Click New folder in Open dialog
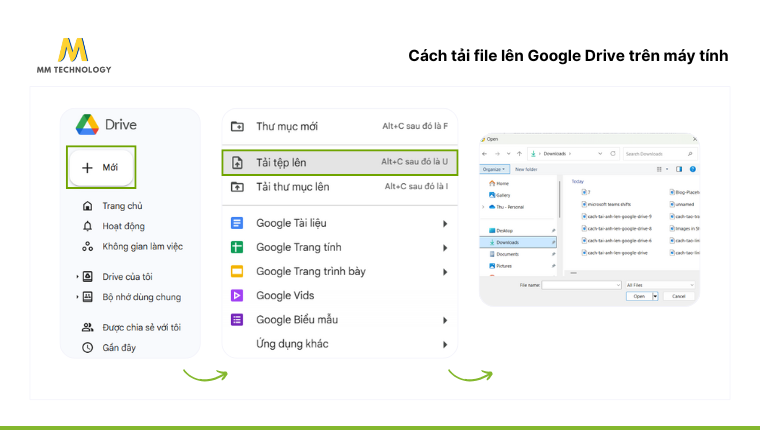This screenshot has height=430, width=760. click(x=526, y=169)
